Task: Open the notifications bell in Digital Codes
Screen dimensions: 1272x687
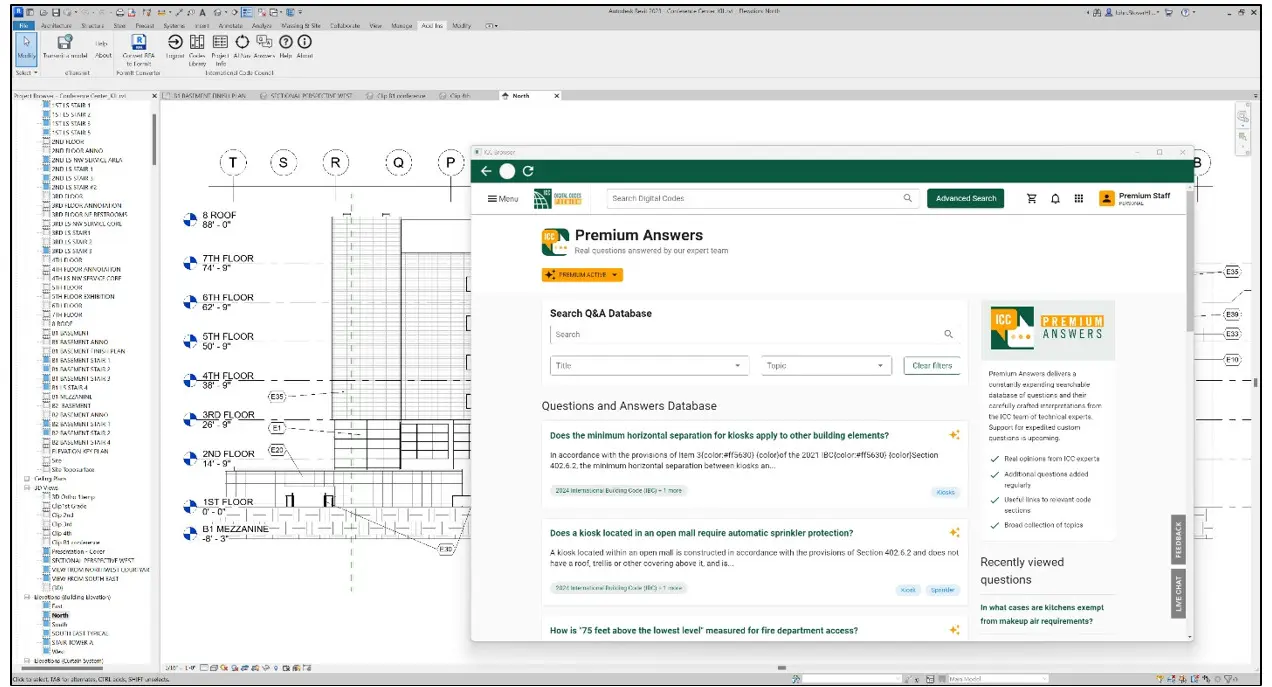Action: tap(1055, 198)
